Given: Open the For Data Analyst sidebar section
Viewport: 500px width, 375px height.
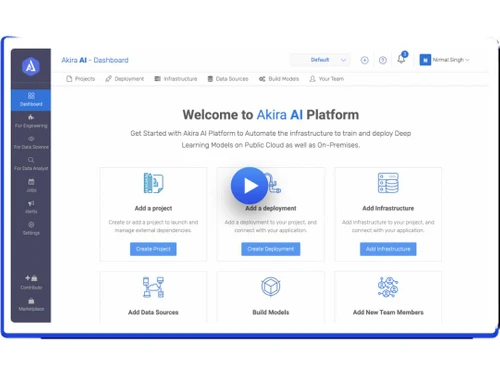Looking at the screenshot, I should (x=31, y=164).
